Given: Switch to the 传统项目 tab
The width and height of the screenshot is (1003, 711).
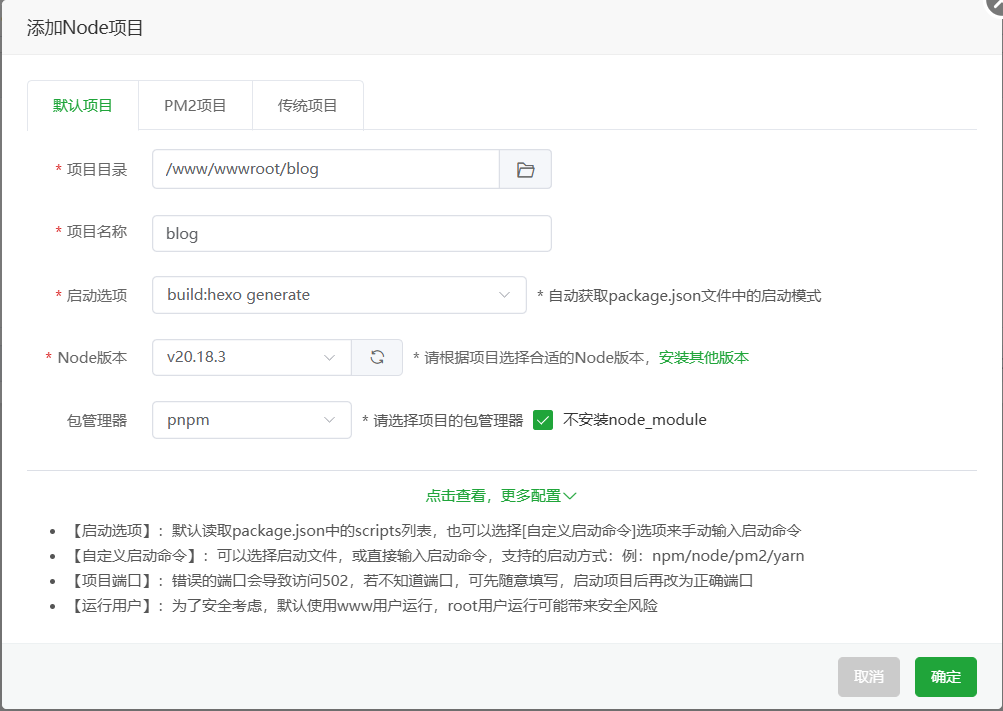Looking at the screenshot, I should coord(308,105).
